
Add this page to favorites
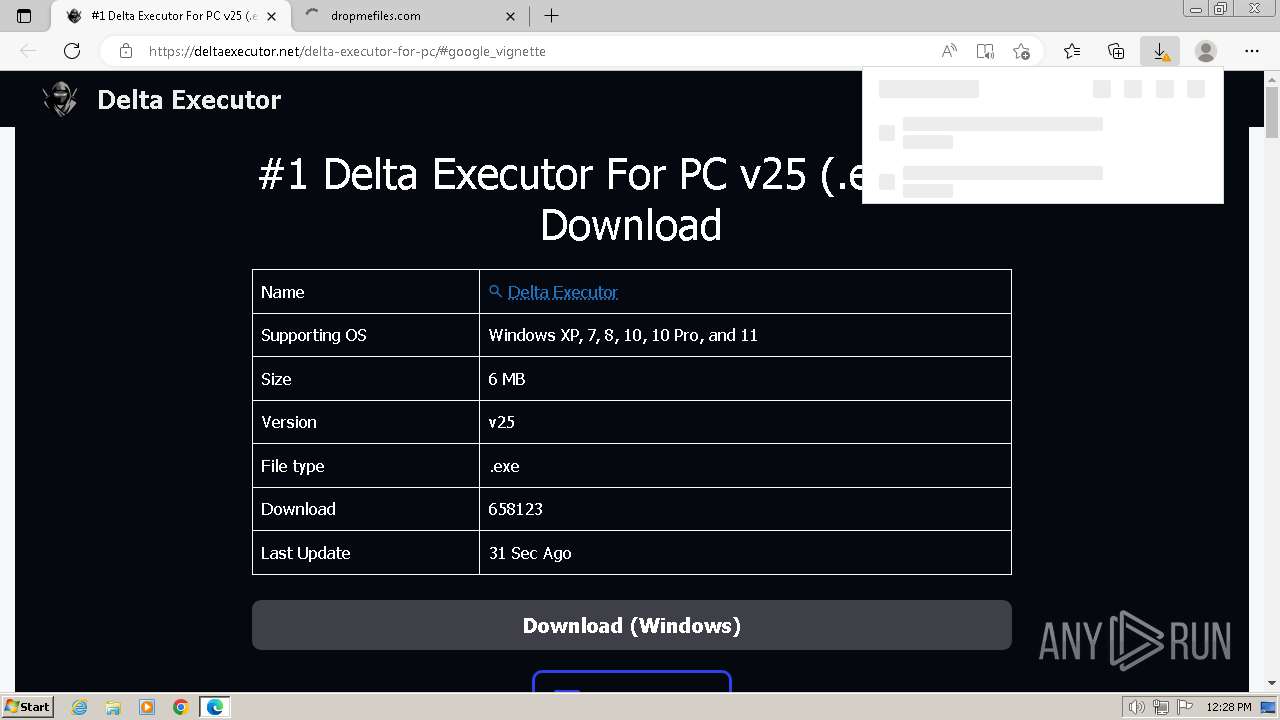tap(1021, 51)
